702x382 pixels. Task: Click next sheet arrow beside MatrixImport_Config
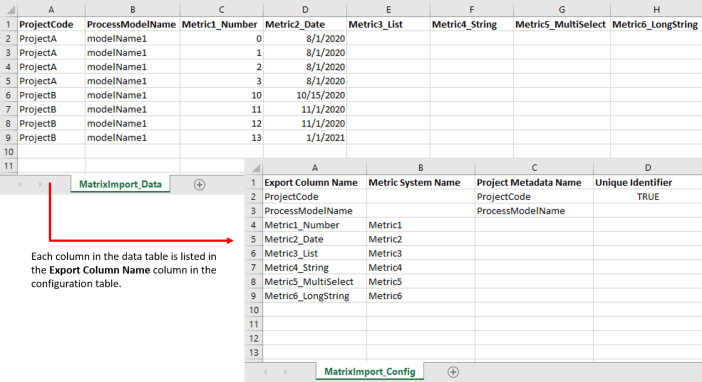pyautogui.click(x=285, y=372)
